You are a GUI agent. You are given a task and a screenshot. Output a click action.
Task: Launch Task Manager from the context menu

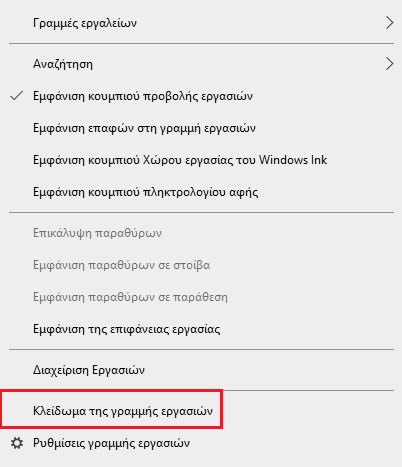pyautogui.click(x=201, y=370)
